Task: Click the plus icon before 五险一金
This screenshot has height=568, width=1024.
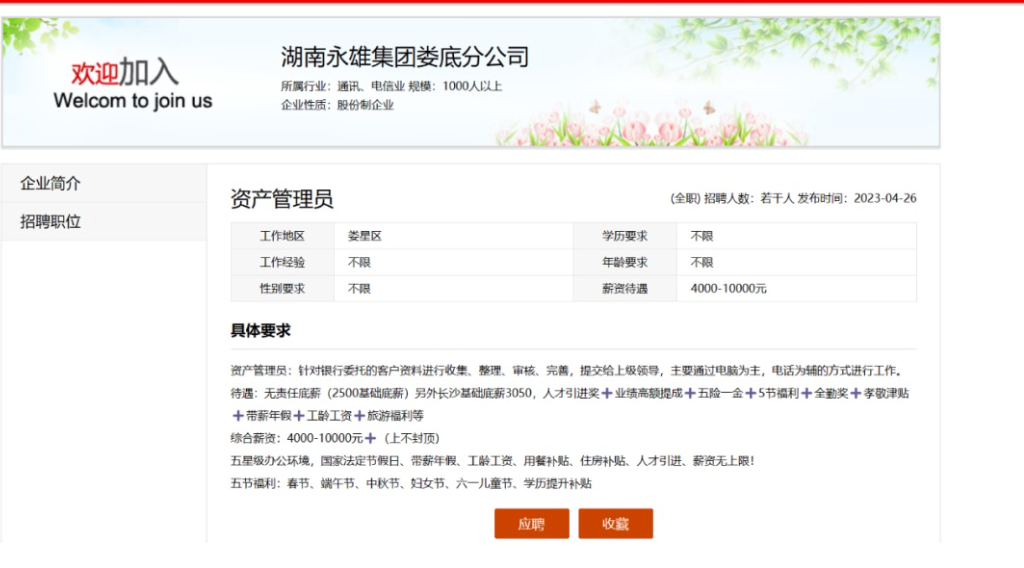Action: (x=690, y=393)
